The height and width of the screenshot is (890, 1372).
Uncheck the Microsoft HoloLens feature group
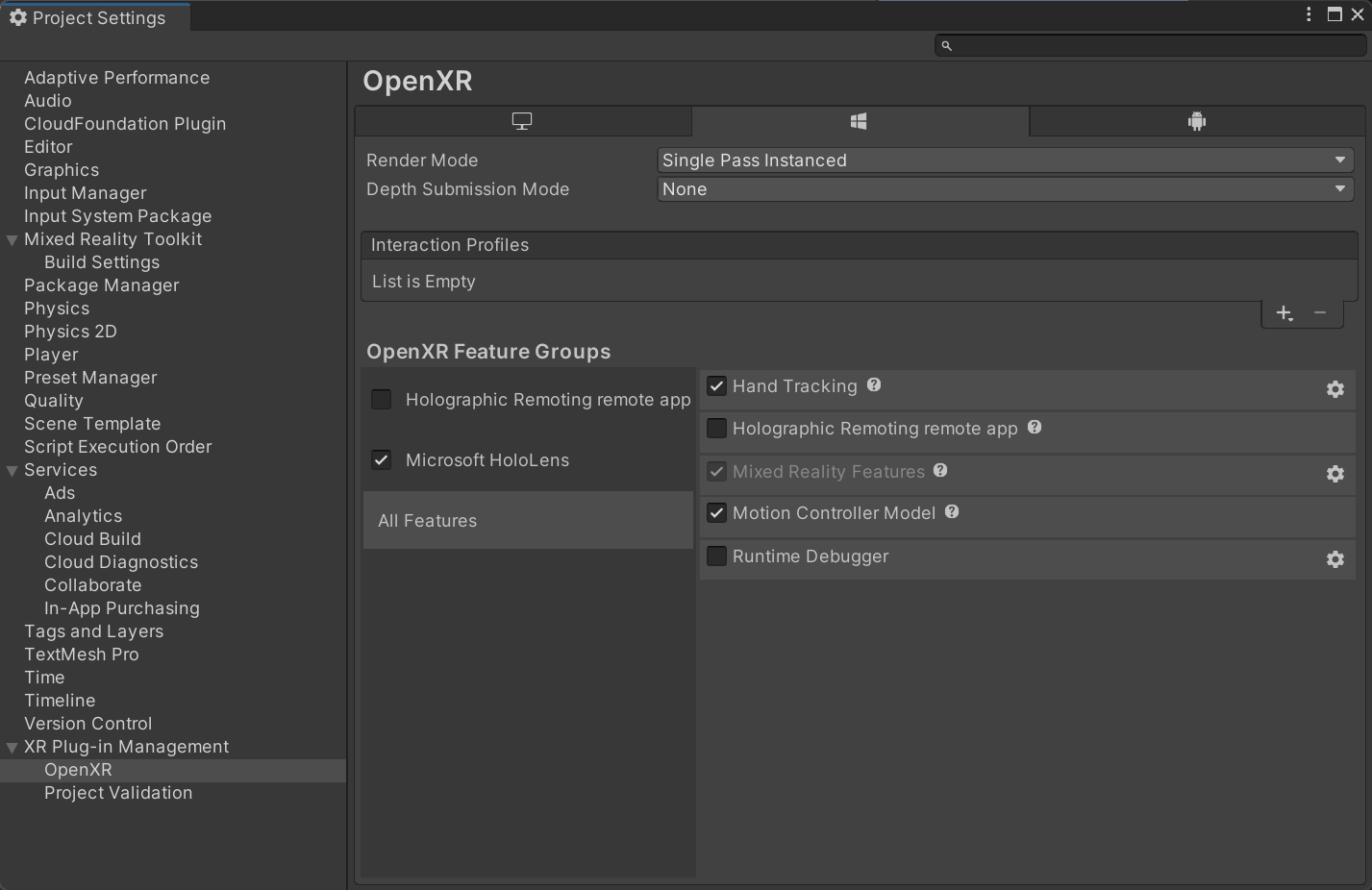pos(382,459)
